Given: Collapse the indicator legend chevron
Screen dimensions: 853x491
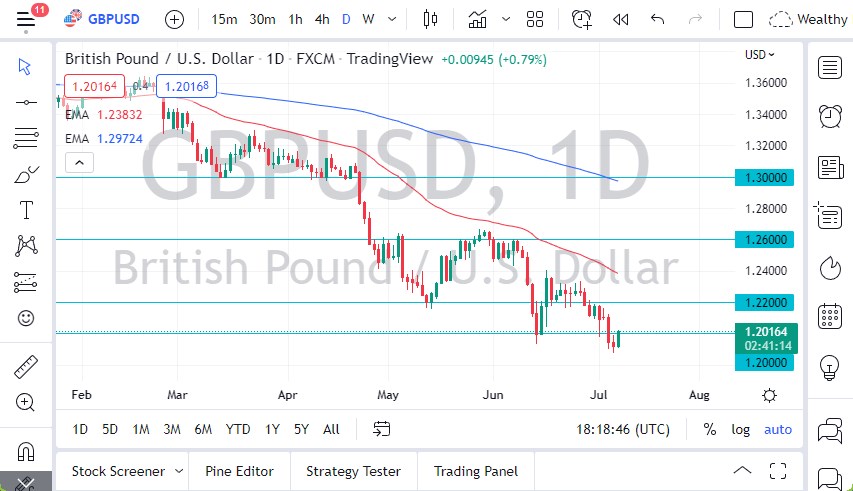Looking at the screenshot, I should 80,162.
